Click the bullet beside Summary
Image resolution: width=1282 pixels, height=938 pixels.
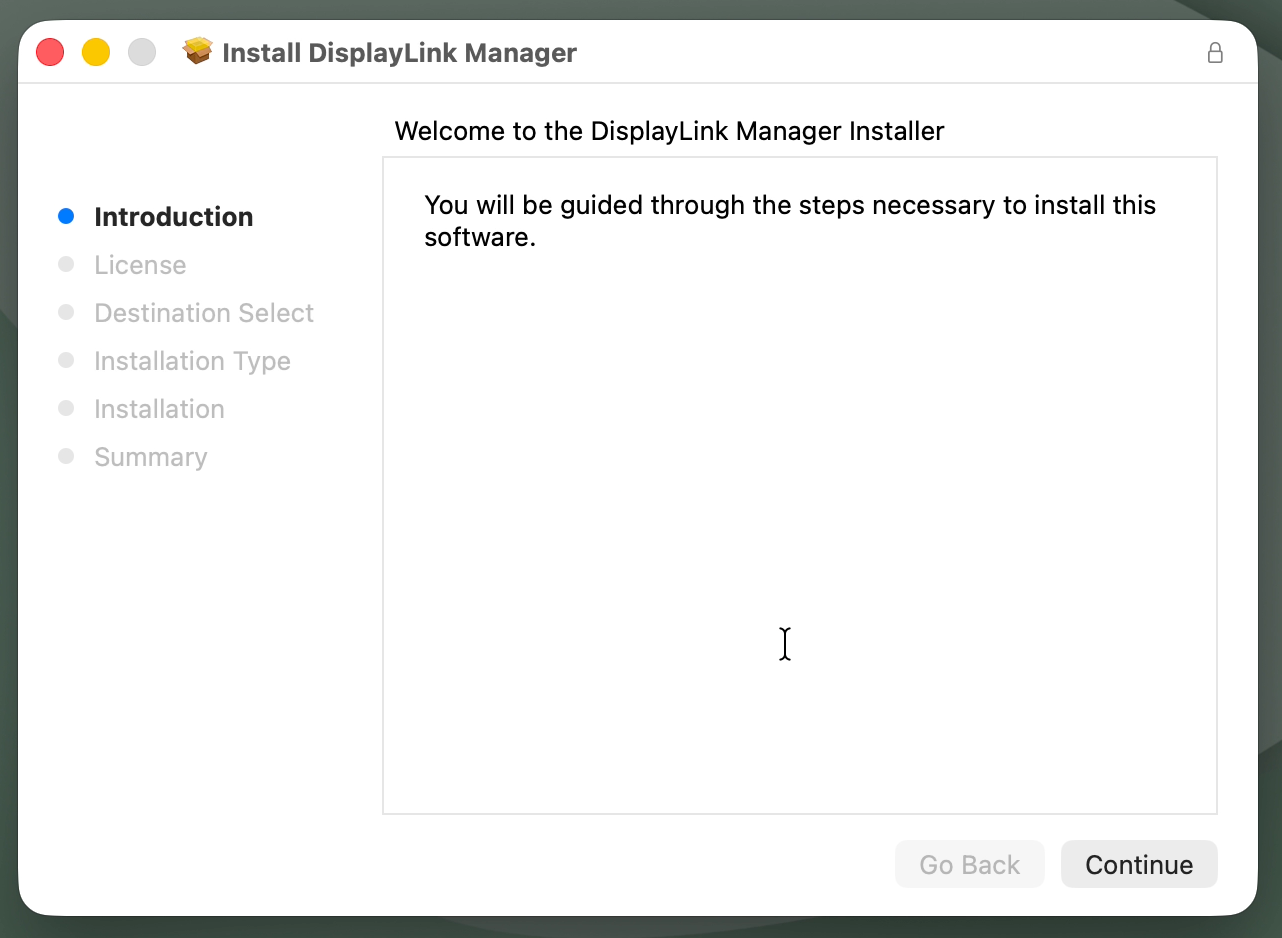67,456
